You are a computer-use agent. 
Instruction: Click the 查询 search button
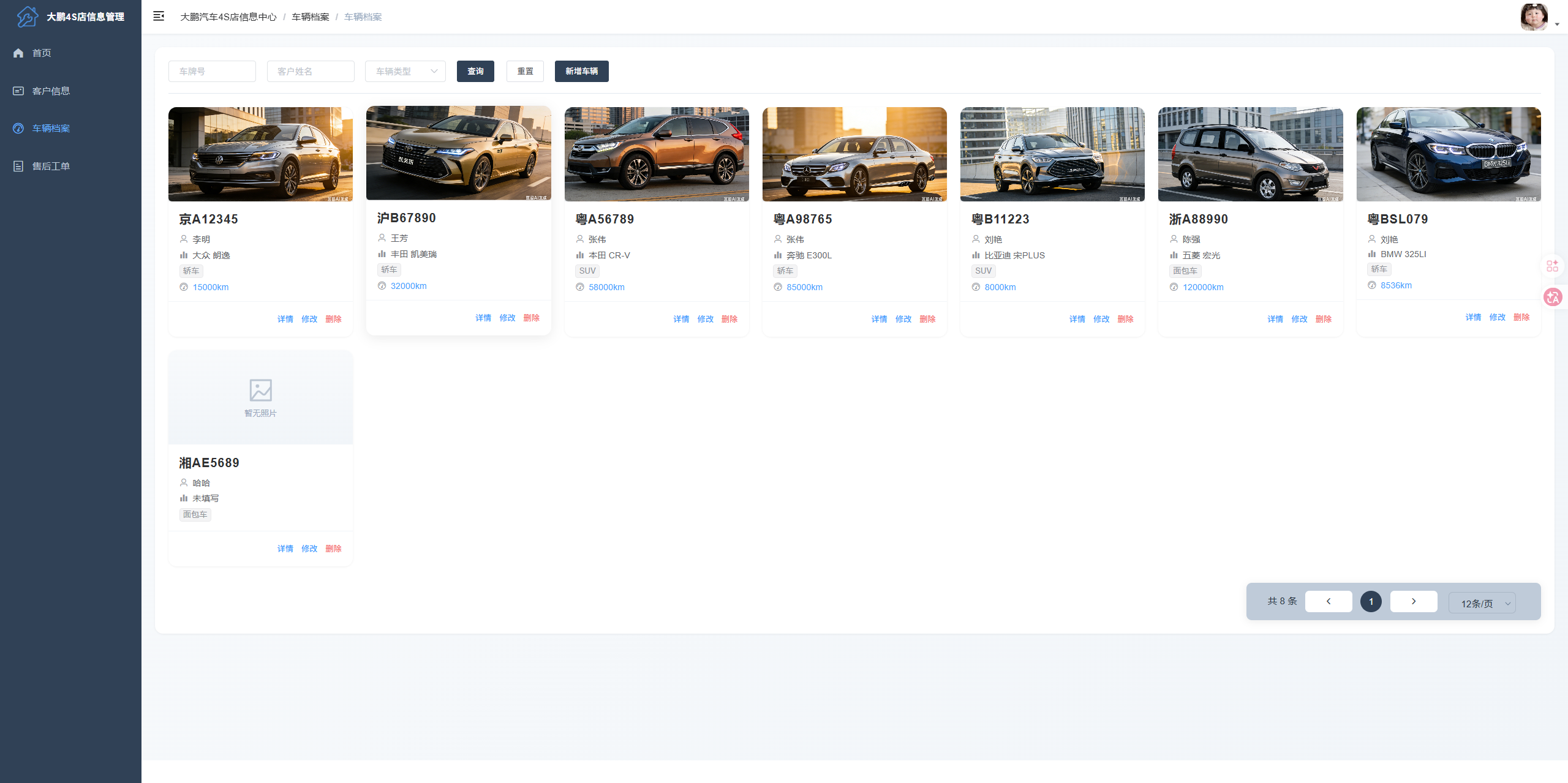(475, 71)
